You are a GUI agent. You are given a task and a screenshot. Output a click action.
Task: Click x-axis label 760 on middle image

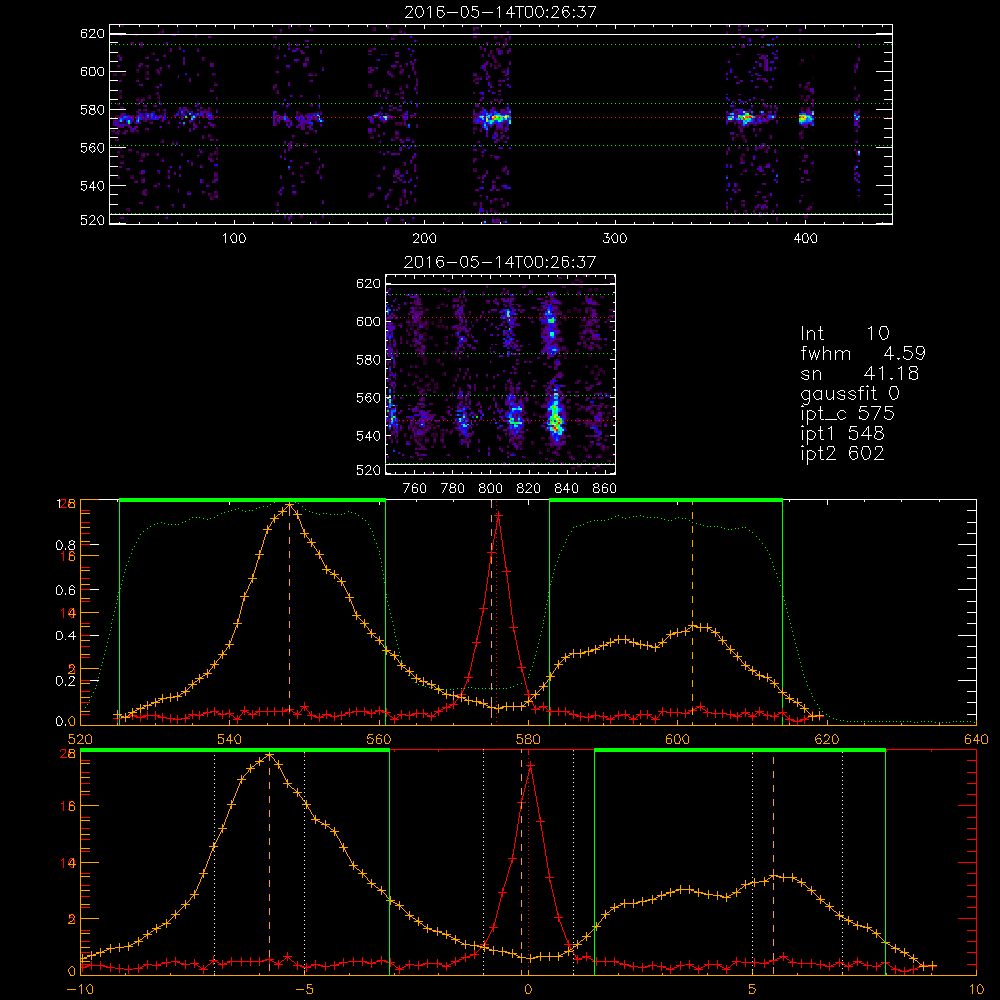tap(415, 489)
